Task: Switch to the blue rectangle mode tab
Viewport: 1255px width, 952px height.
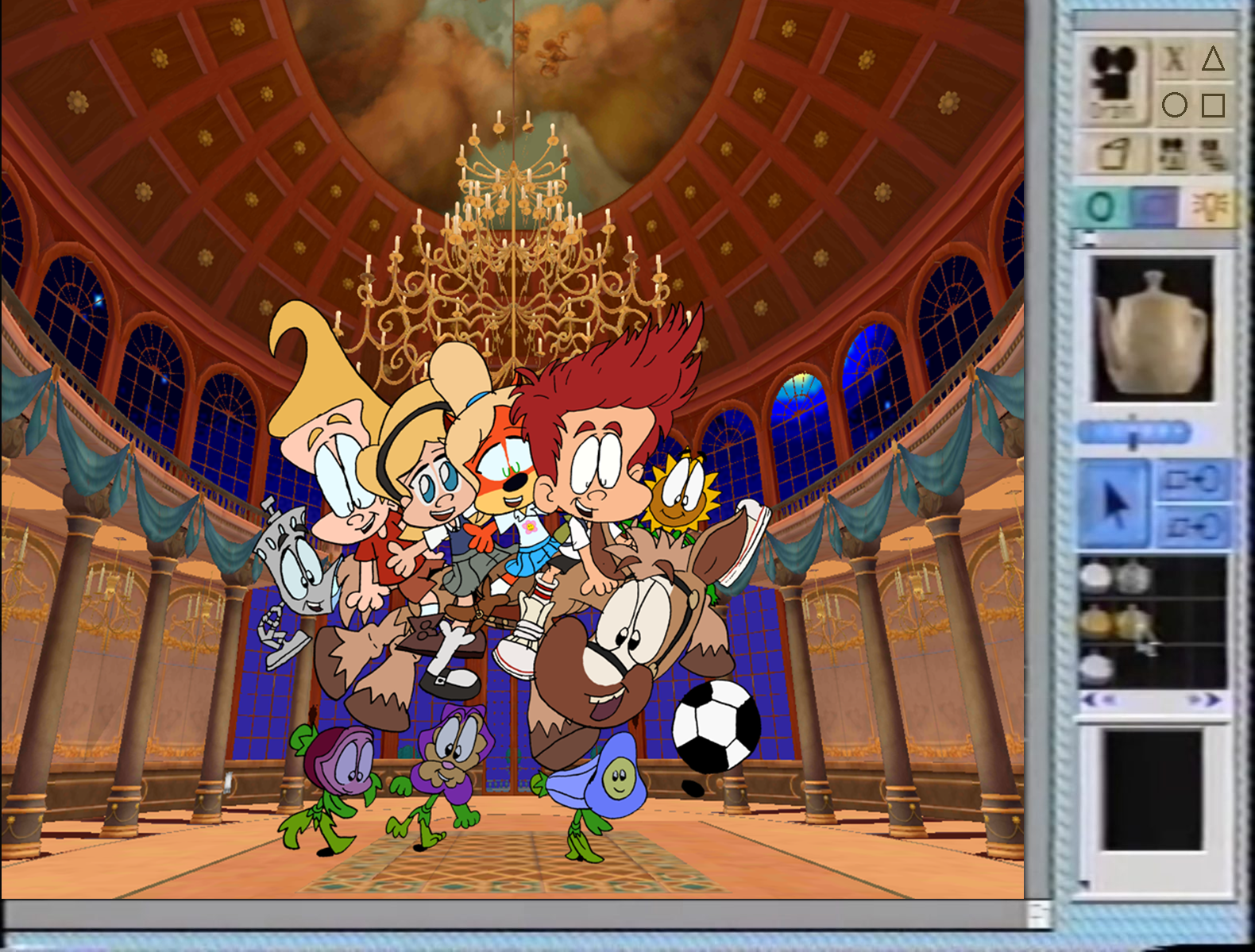Action: pyautogui.click(x=1153, y=208)
